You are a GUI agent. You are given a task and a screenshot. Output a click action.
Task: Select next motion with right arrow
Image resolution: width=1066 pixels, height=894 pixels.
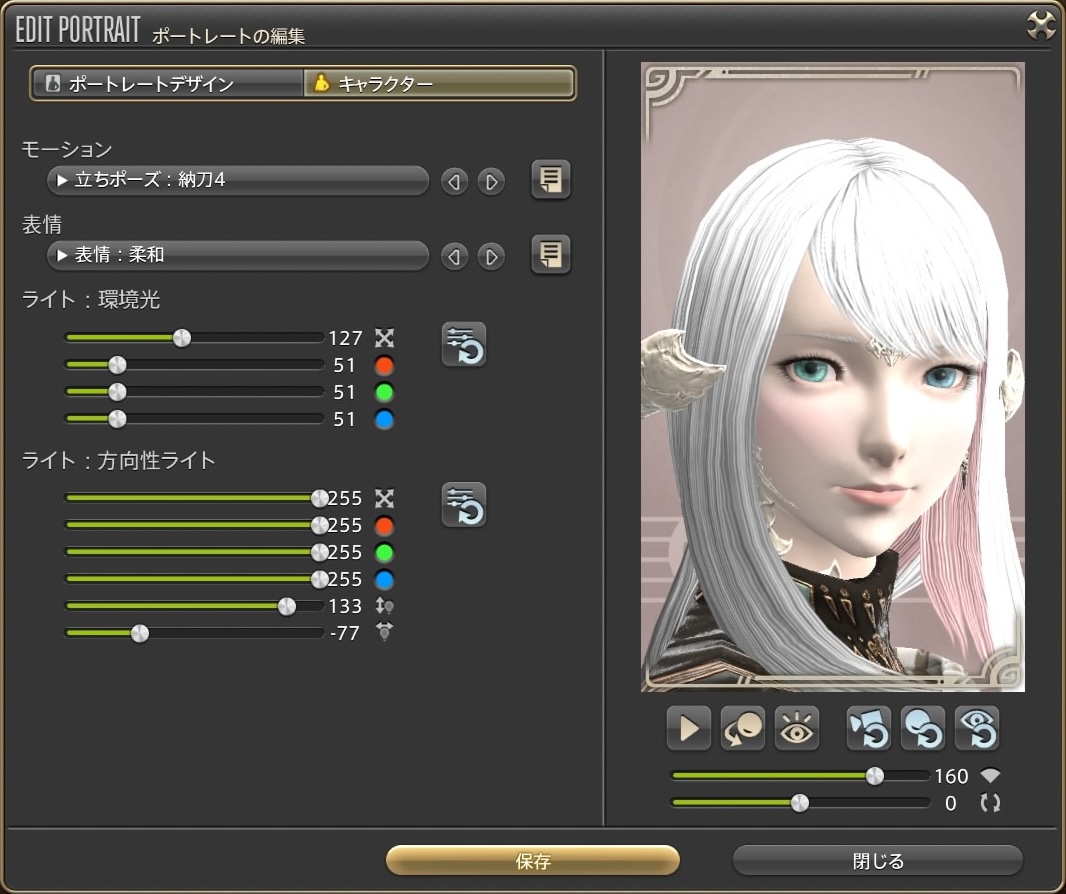coord(490,182)
